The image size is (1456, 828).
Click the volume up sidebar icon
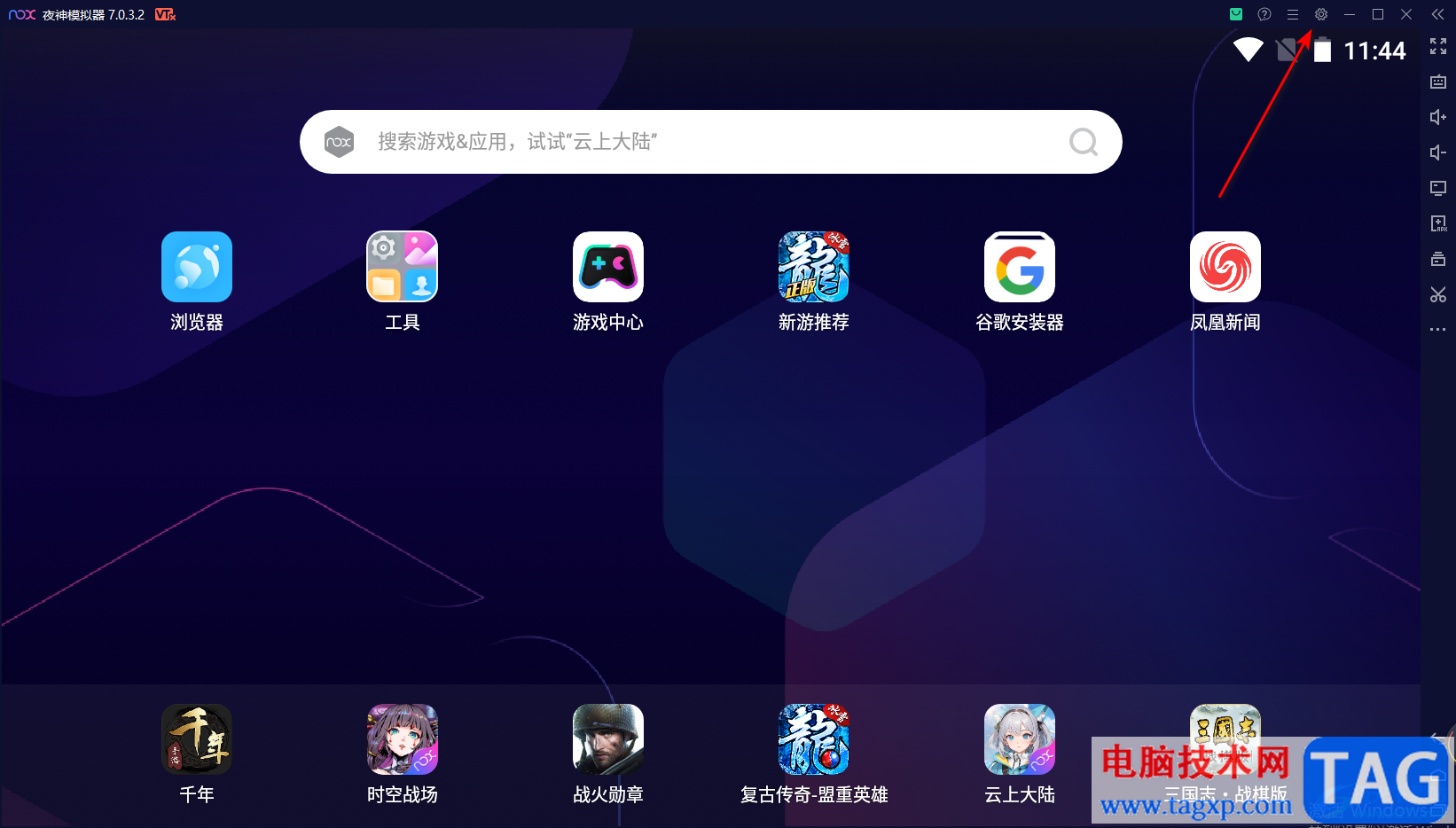pos(1438,117)
